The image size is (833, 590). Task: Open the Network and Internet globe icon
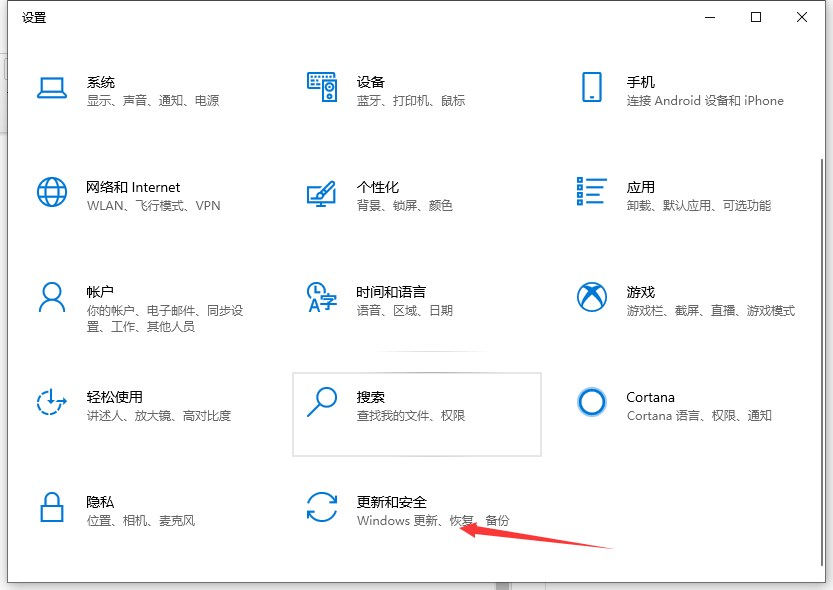(52, 192)
